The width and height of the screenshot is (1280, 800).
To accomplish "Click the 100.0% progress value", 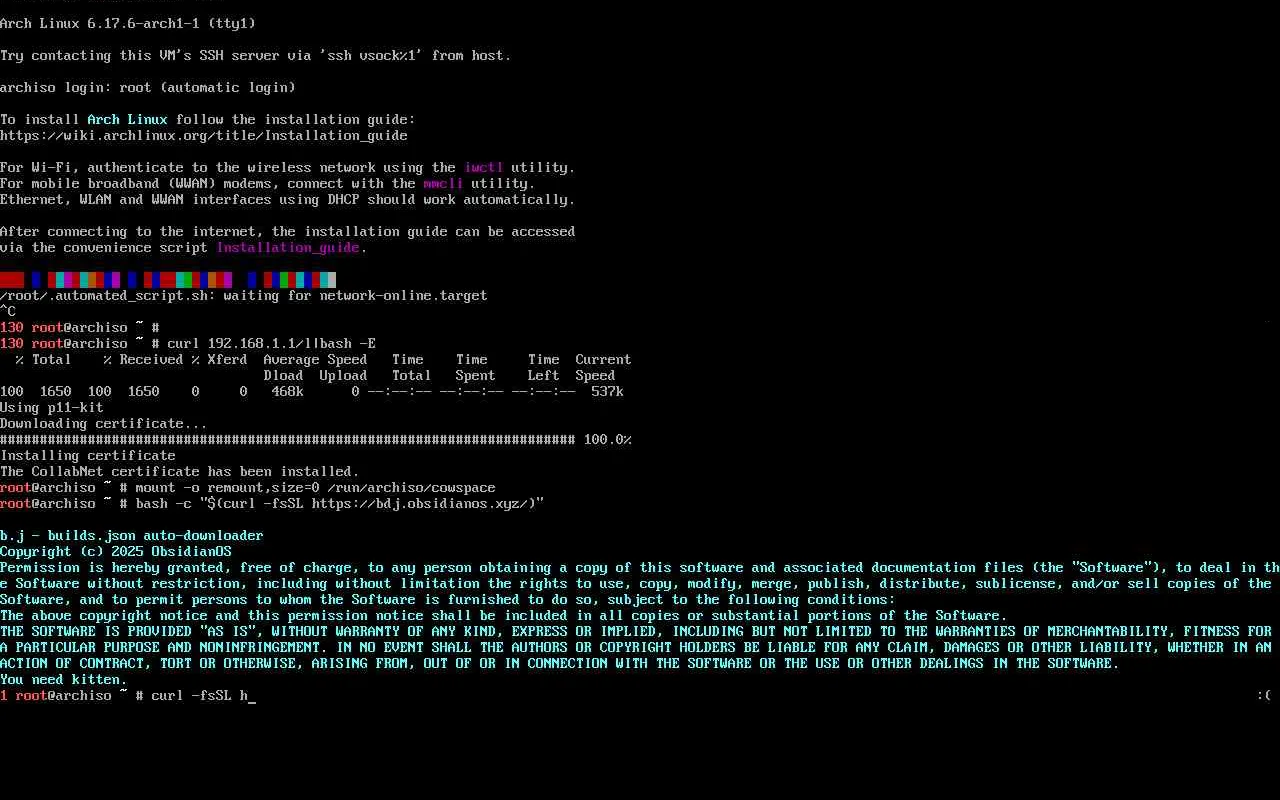I will point(608,439).
